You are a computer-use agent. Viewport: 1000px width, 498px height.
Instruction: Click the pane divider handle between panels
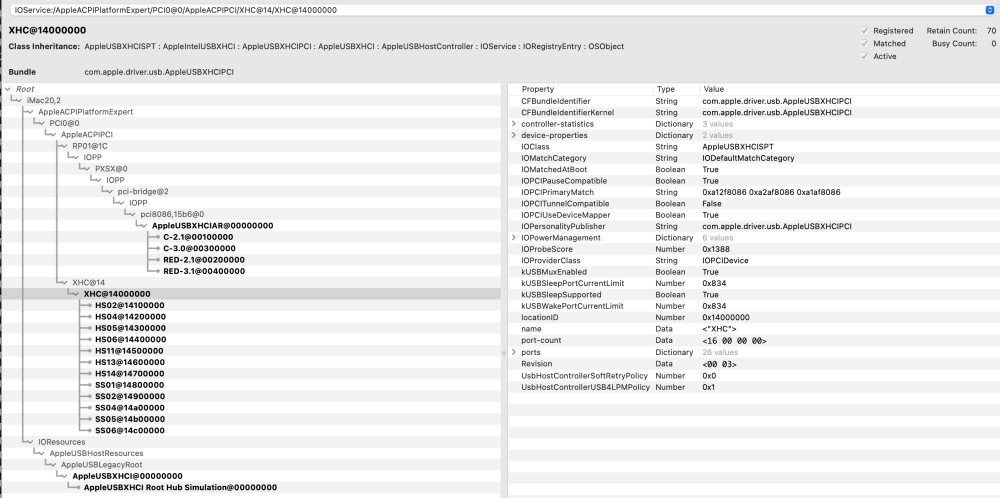504,352
